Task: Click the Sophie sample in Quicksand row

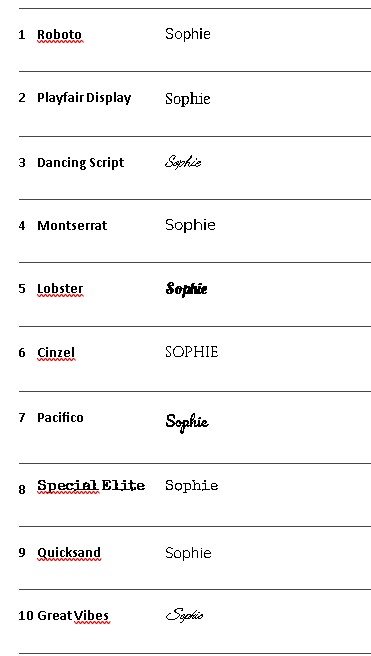Action: tap(188, 553)
